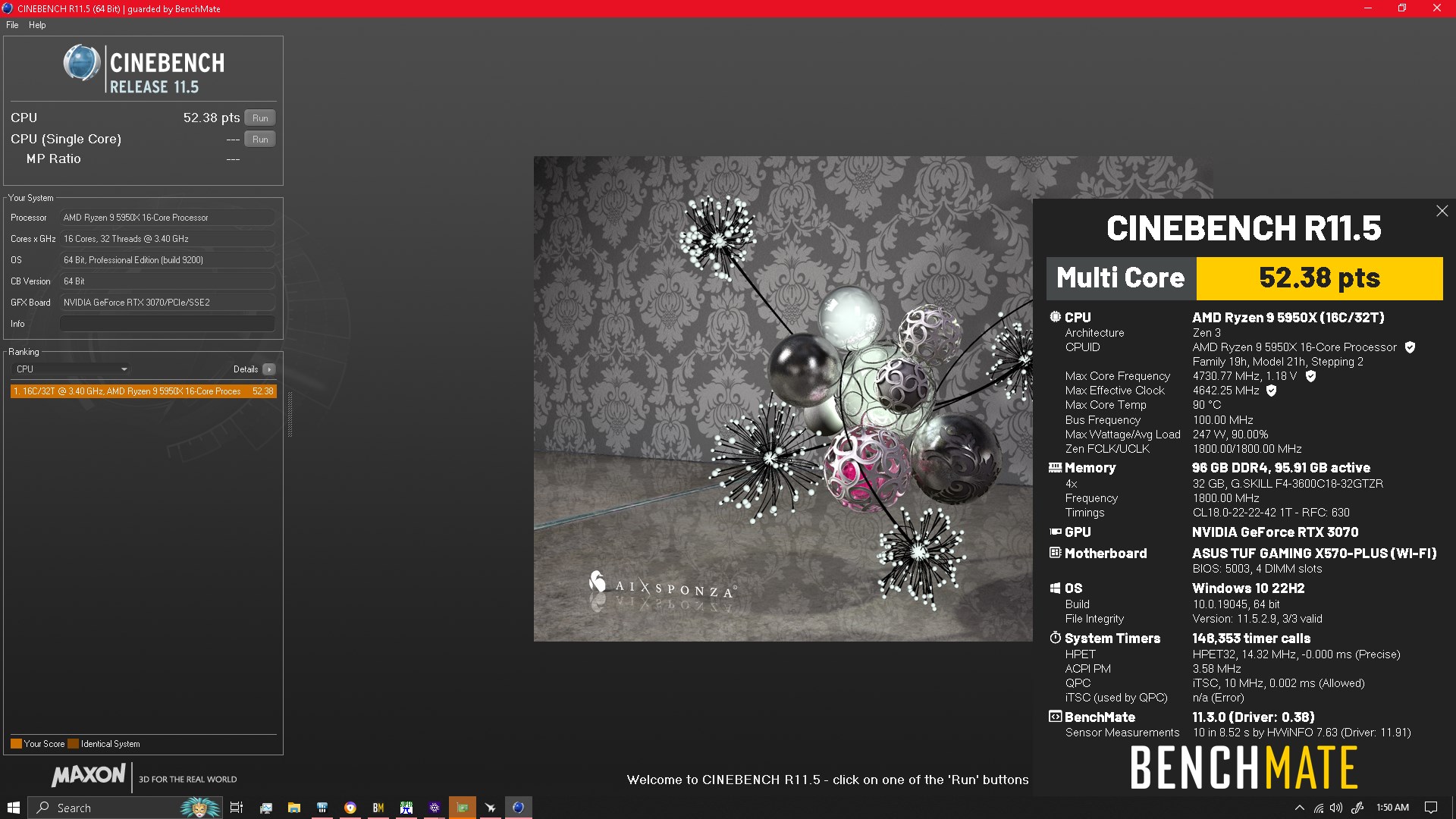Image resolution: width=1456 pixels, height=819 pixels.
Task: Click the Processor field in Your System
Action: [x=167, y=218]
